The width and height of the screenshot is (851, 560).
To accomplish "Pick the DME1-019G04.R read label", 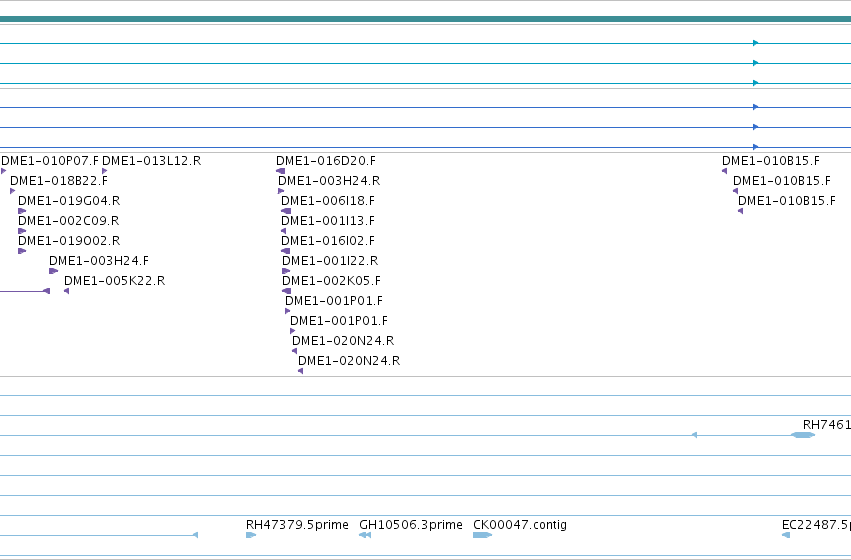I will (x=69, y=201).
